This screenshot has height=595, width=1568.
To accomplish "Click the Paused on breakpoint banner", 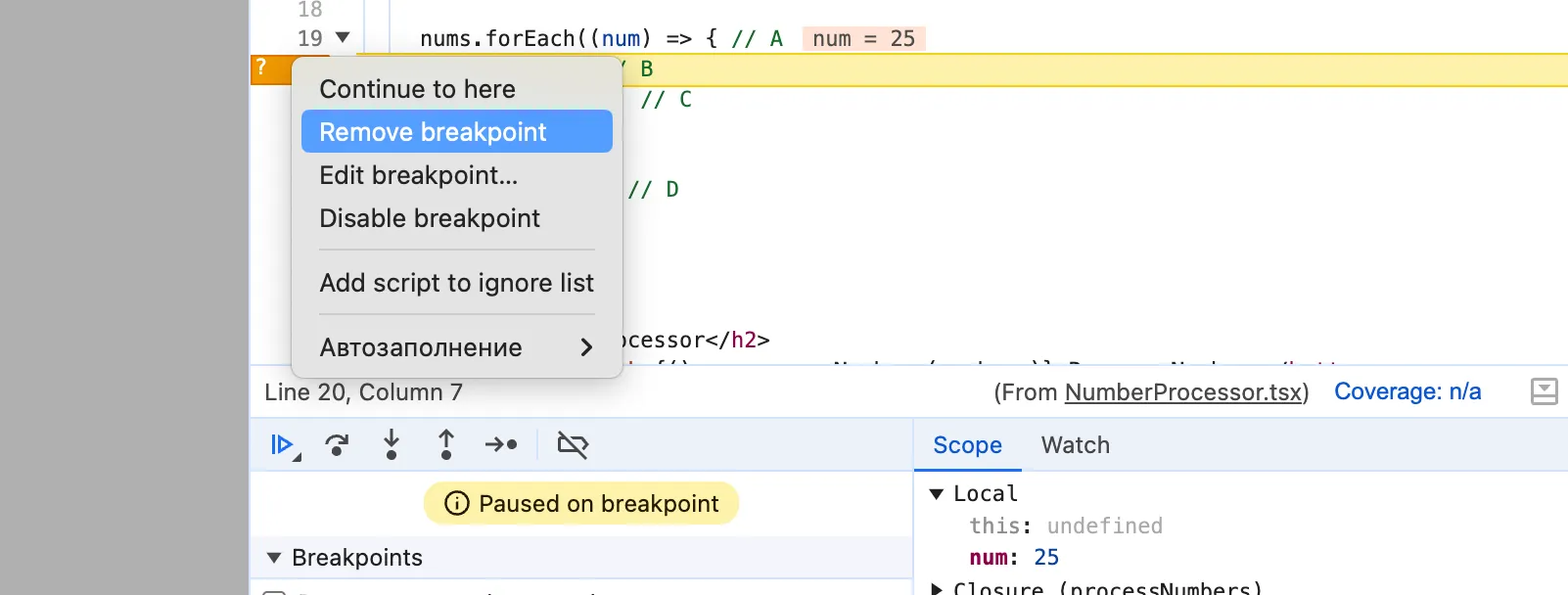I will [x=581, y=504].
